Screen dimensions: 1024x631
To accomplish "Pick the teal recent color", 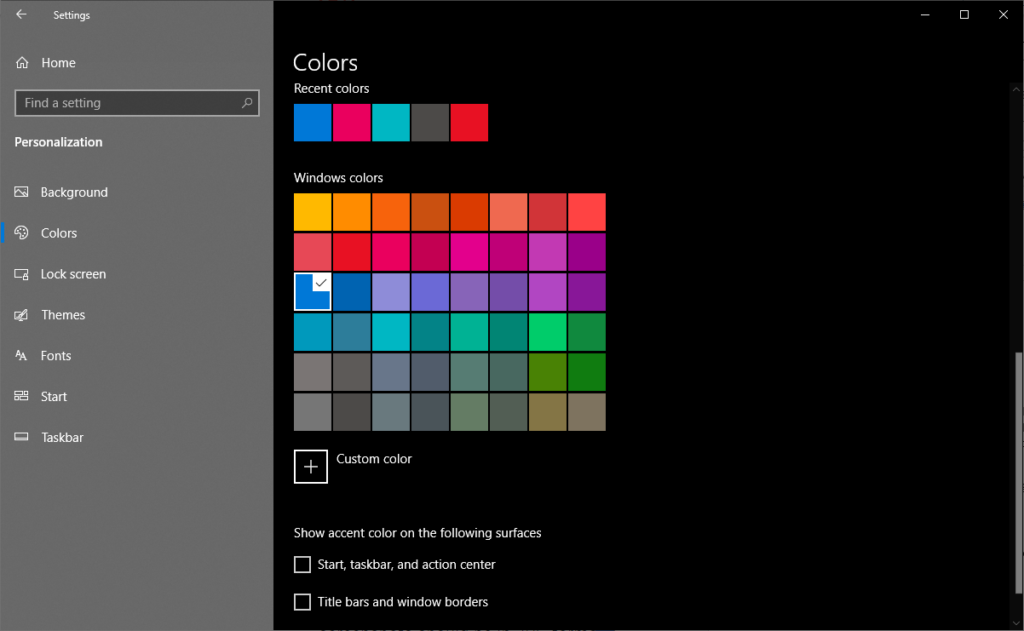I will (x=391, y=122).
